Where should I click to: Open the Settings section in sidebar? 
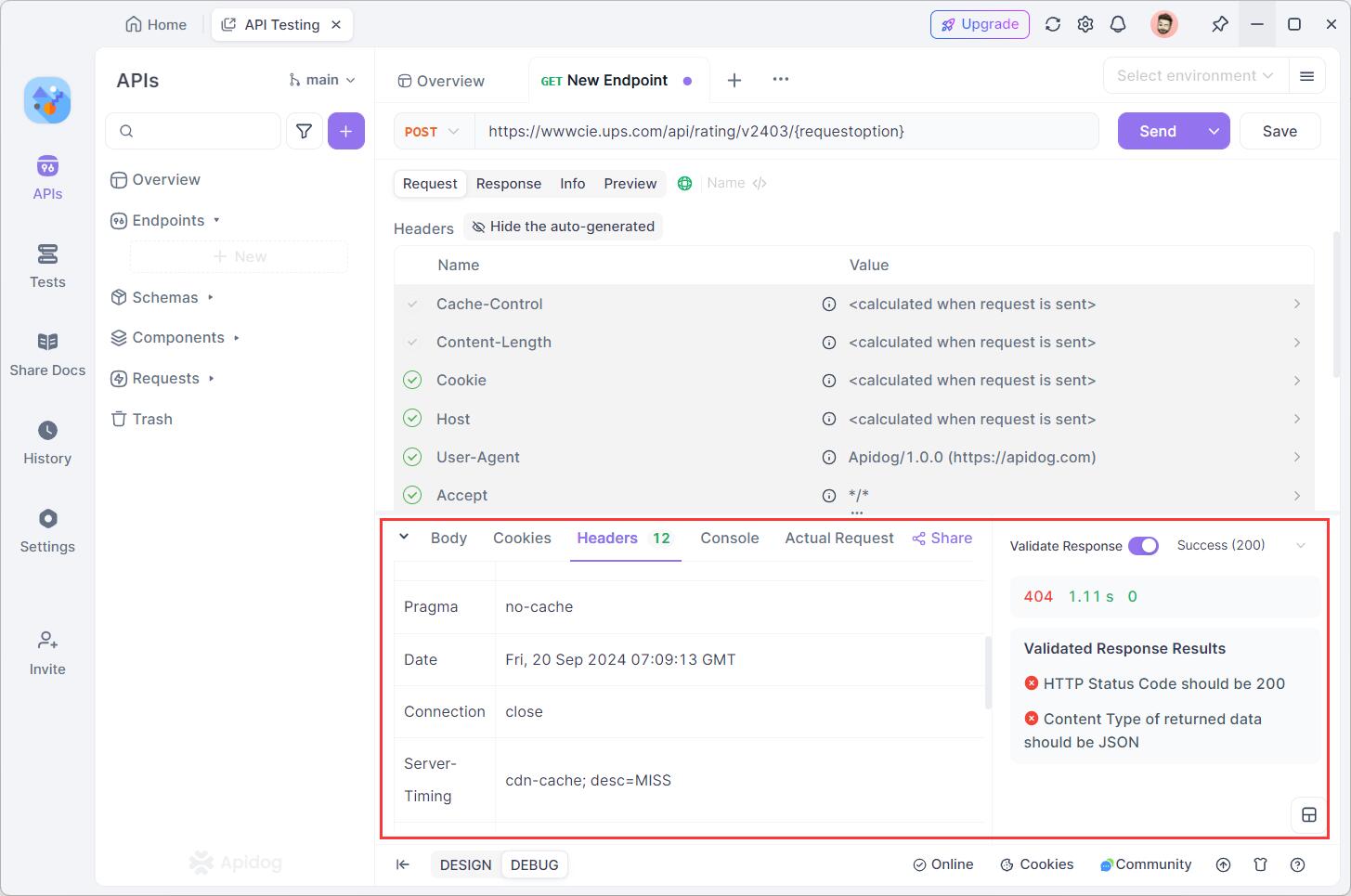pyautogui.click(x=47, y=531)
